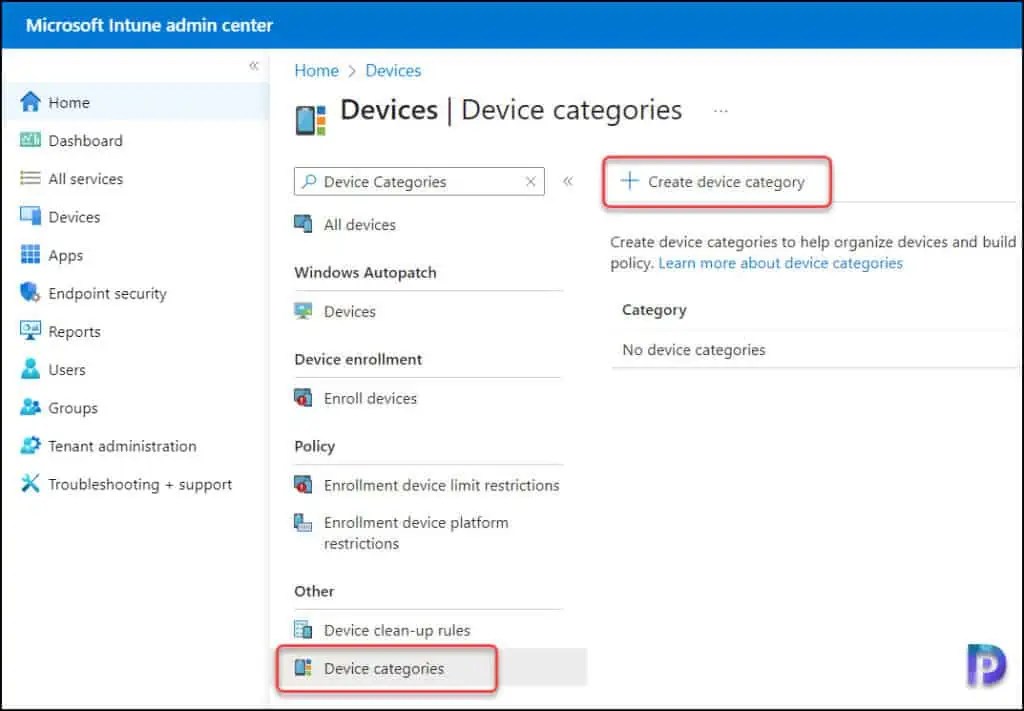1024x711 pixels.
Task: Navigate to Home via the breadcrumb
Action: pyautogui.click(x=316, y=70)
